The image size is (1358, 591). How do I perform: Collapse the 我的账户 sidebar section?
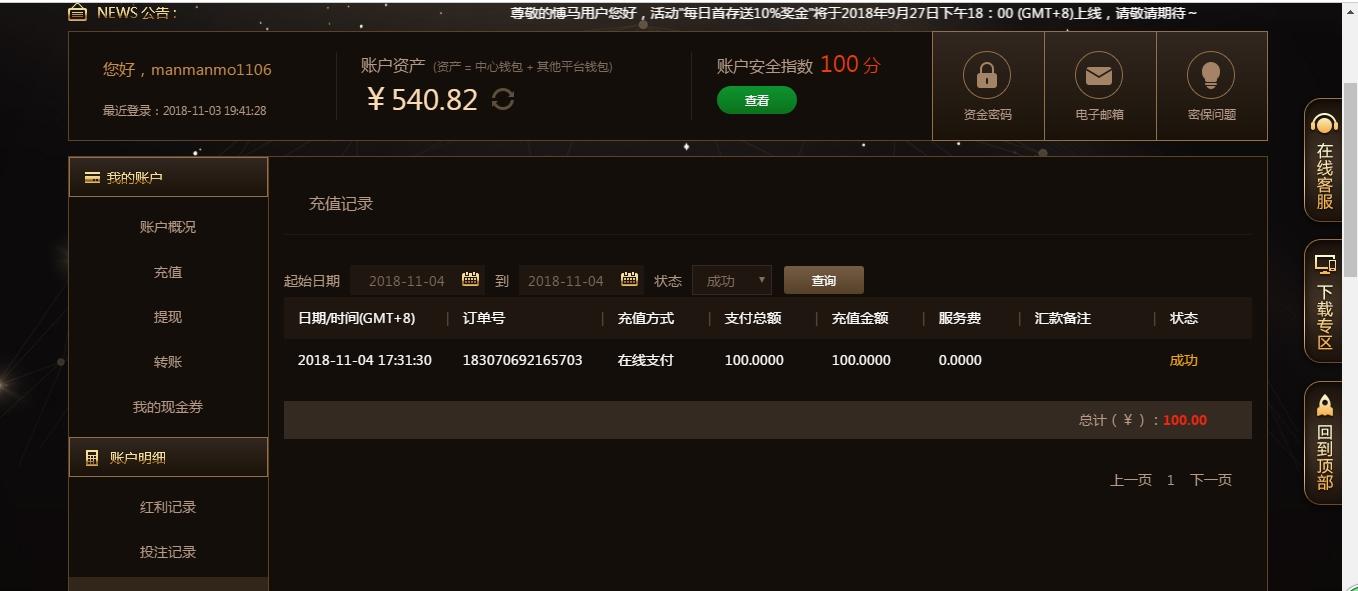point(168,177)
